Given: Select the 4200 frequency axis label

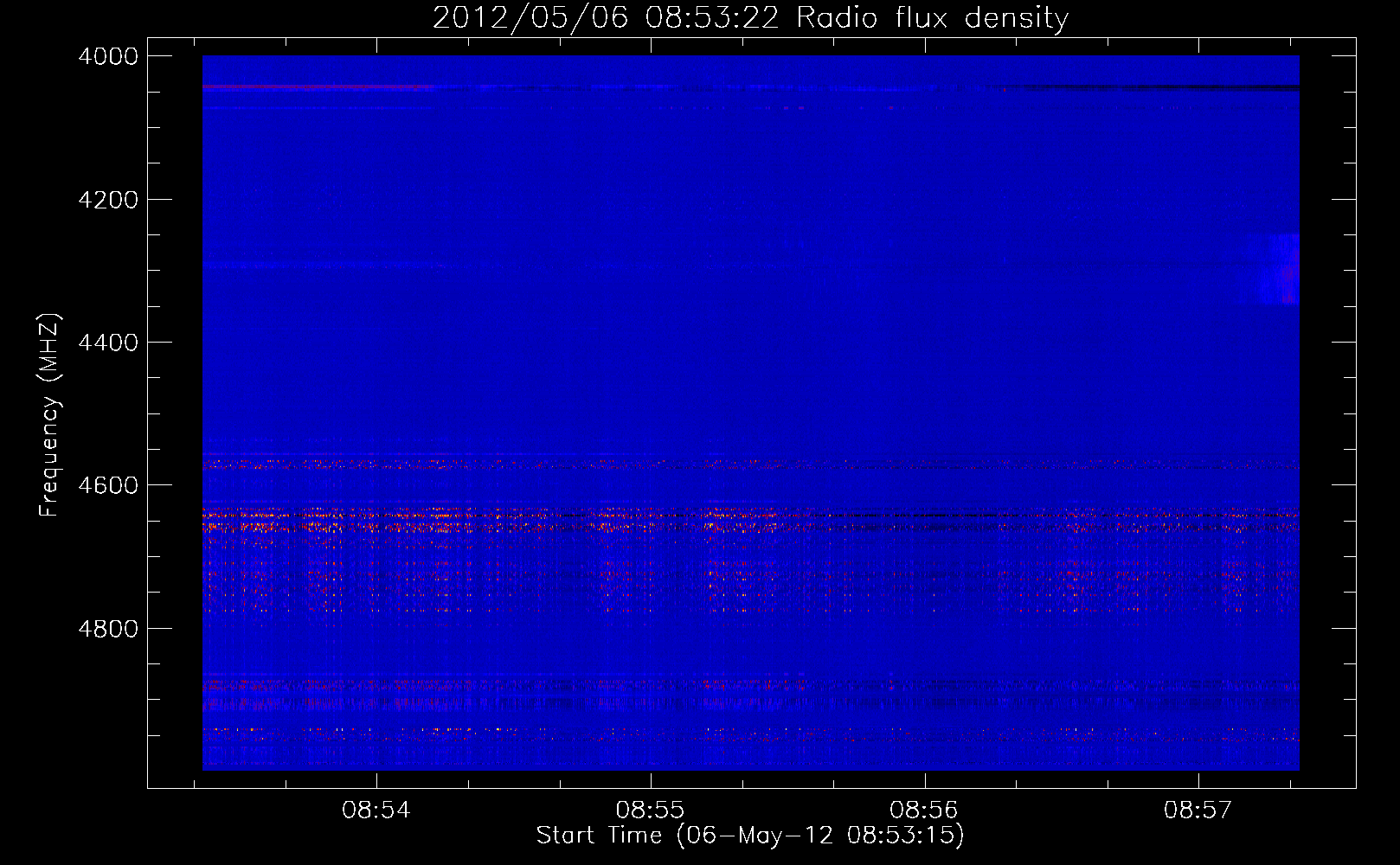Looking at the screenshot, I should point(108,200).
